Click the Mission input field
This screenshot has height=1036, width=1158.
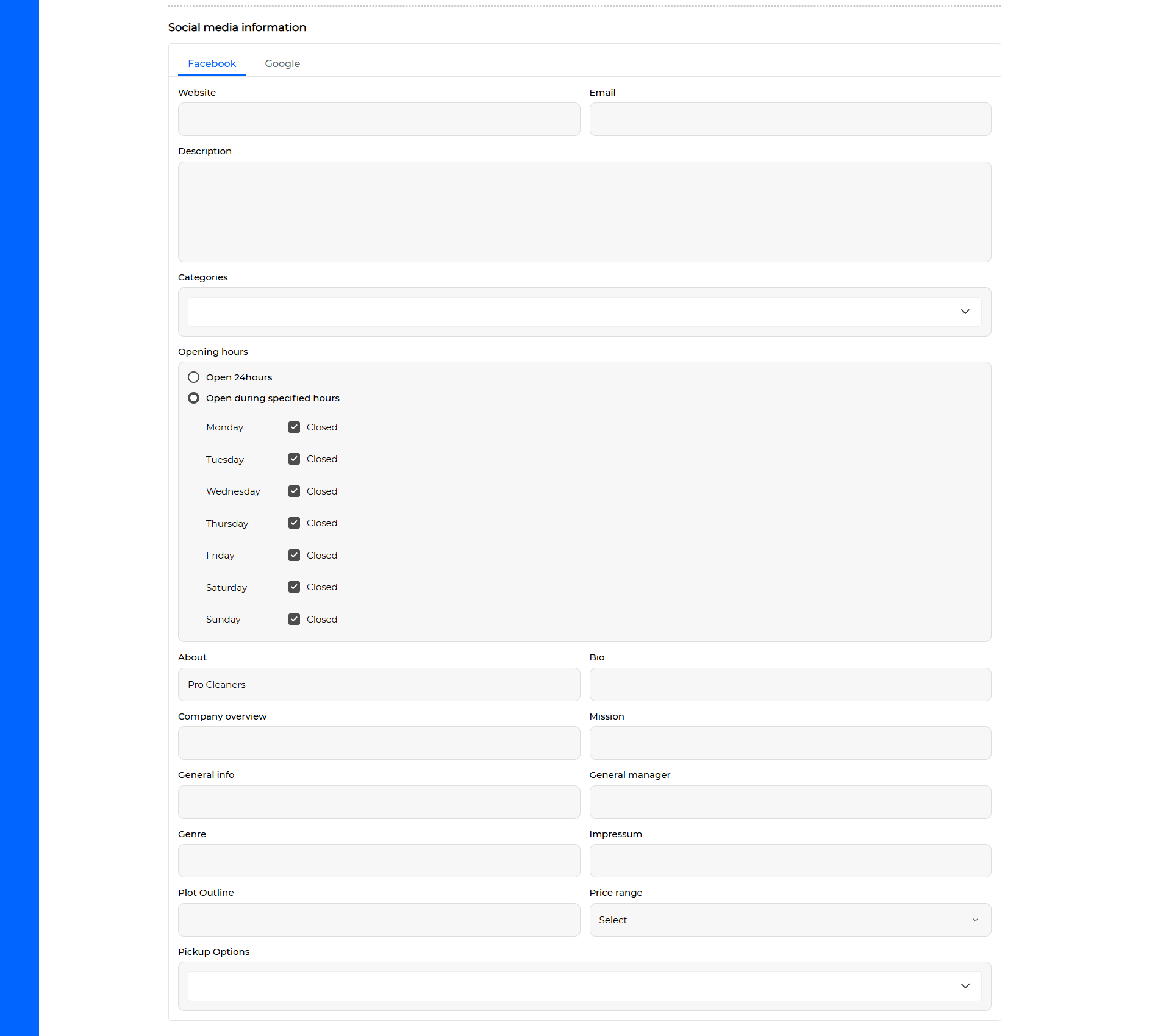[x=790, y=743]
